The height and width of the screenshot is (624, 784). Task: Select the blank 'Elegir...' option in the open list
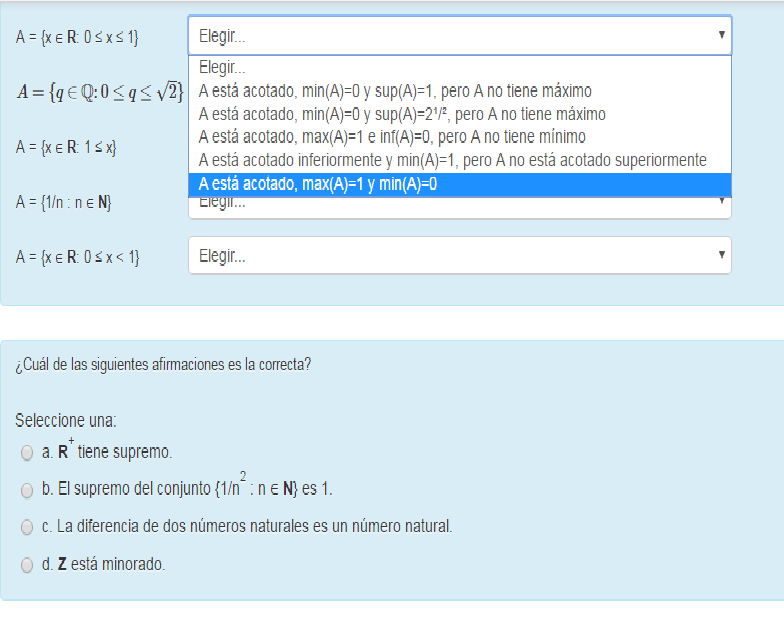pos(222,68)
